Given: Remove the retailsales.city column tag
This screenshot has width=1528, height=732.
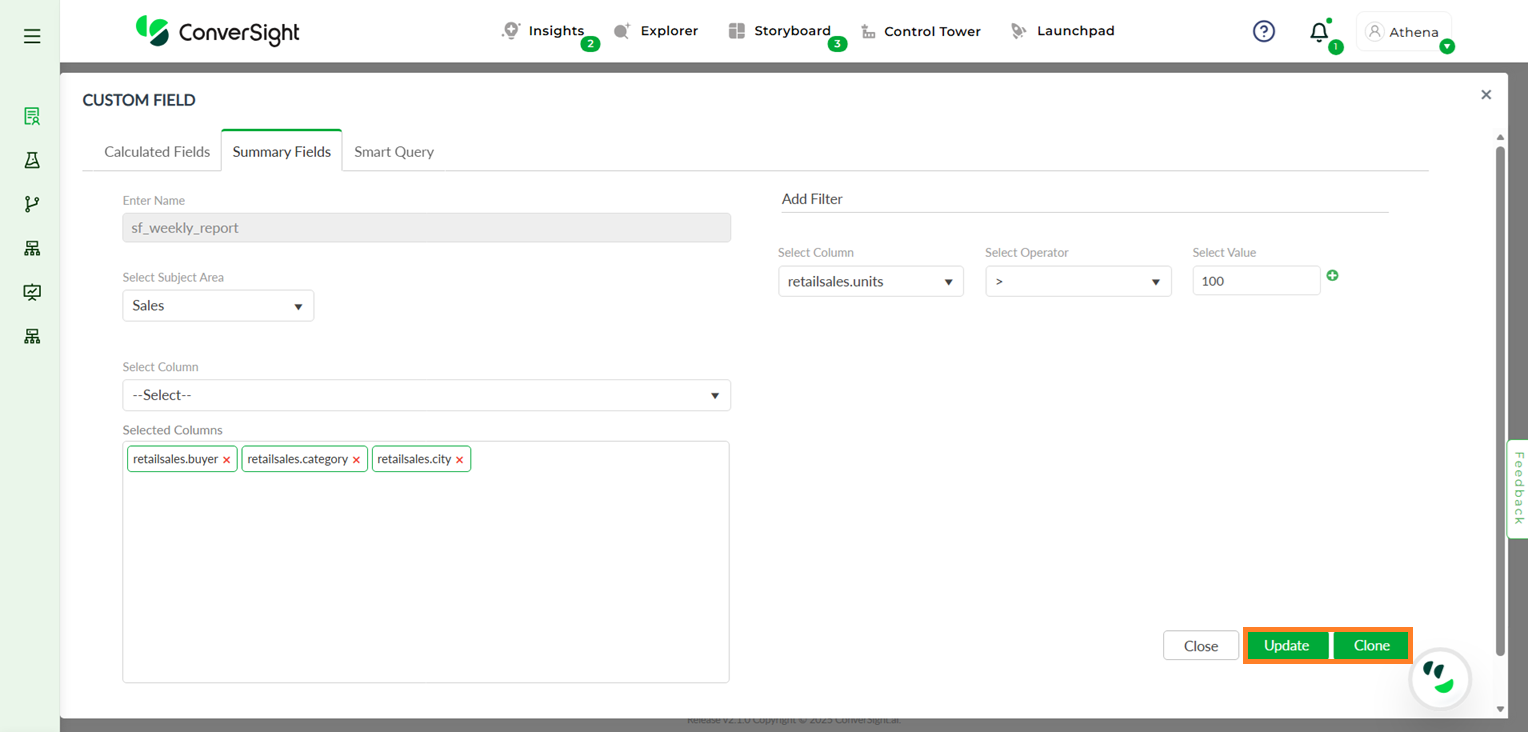Looking at the screenshot, I should point(460,460).
